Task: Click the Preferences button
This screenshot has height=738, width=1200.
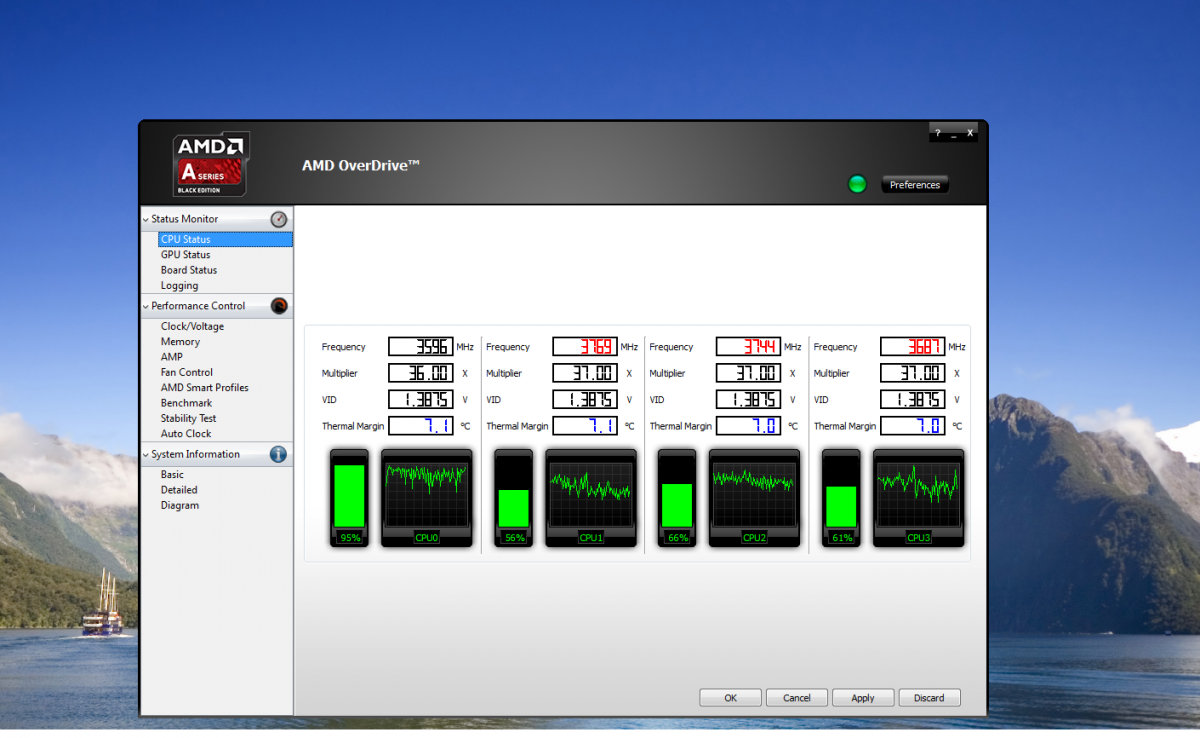Action: point(915,185)
